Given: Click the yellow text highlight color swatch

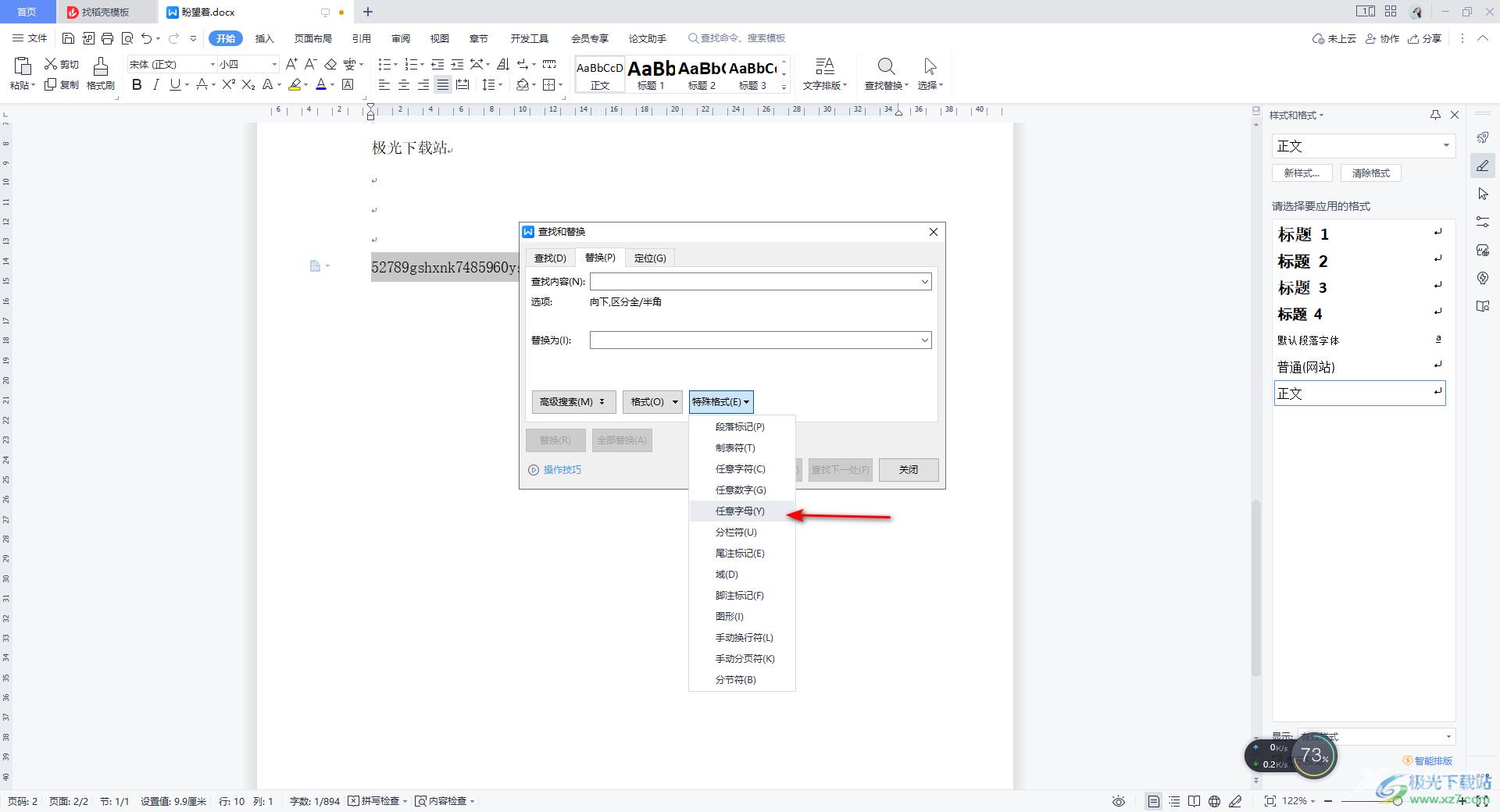Looking at the screenshot, I should click(295, 84).
